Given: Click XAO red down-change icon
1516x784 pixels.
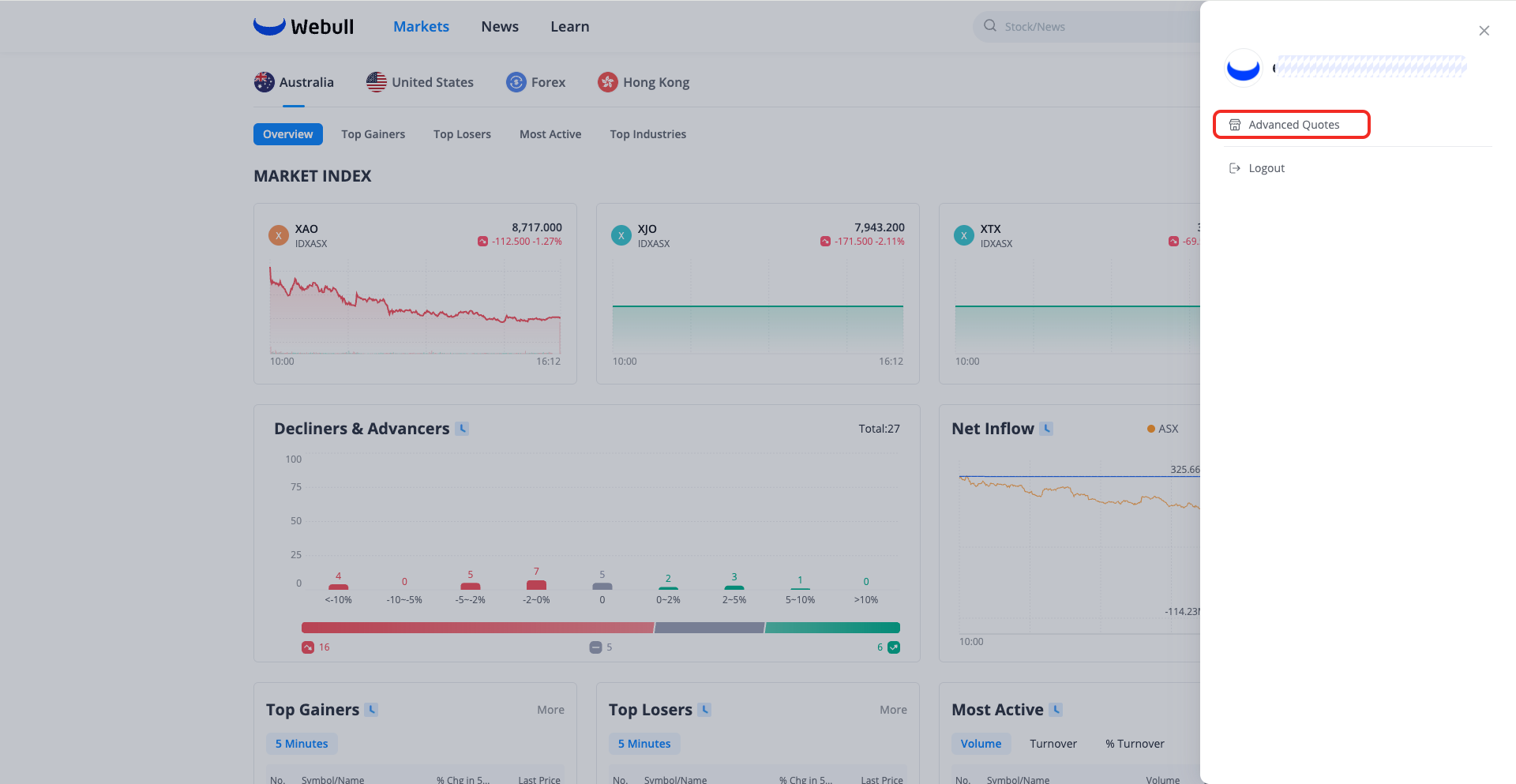Looking at the screenshot, I should (x=482, y=242).
